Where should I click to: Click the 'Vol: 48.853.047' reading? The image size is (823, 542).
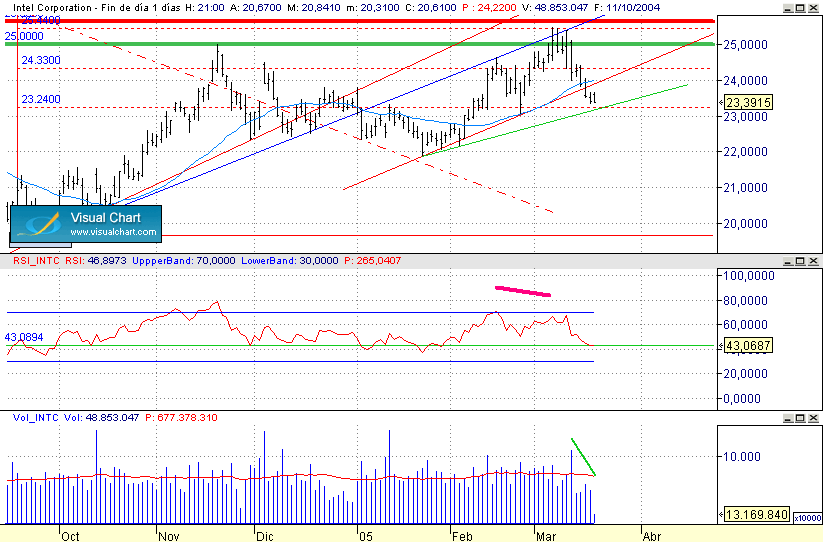[101, 418]
